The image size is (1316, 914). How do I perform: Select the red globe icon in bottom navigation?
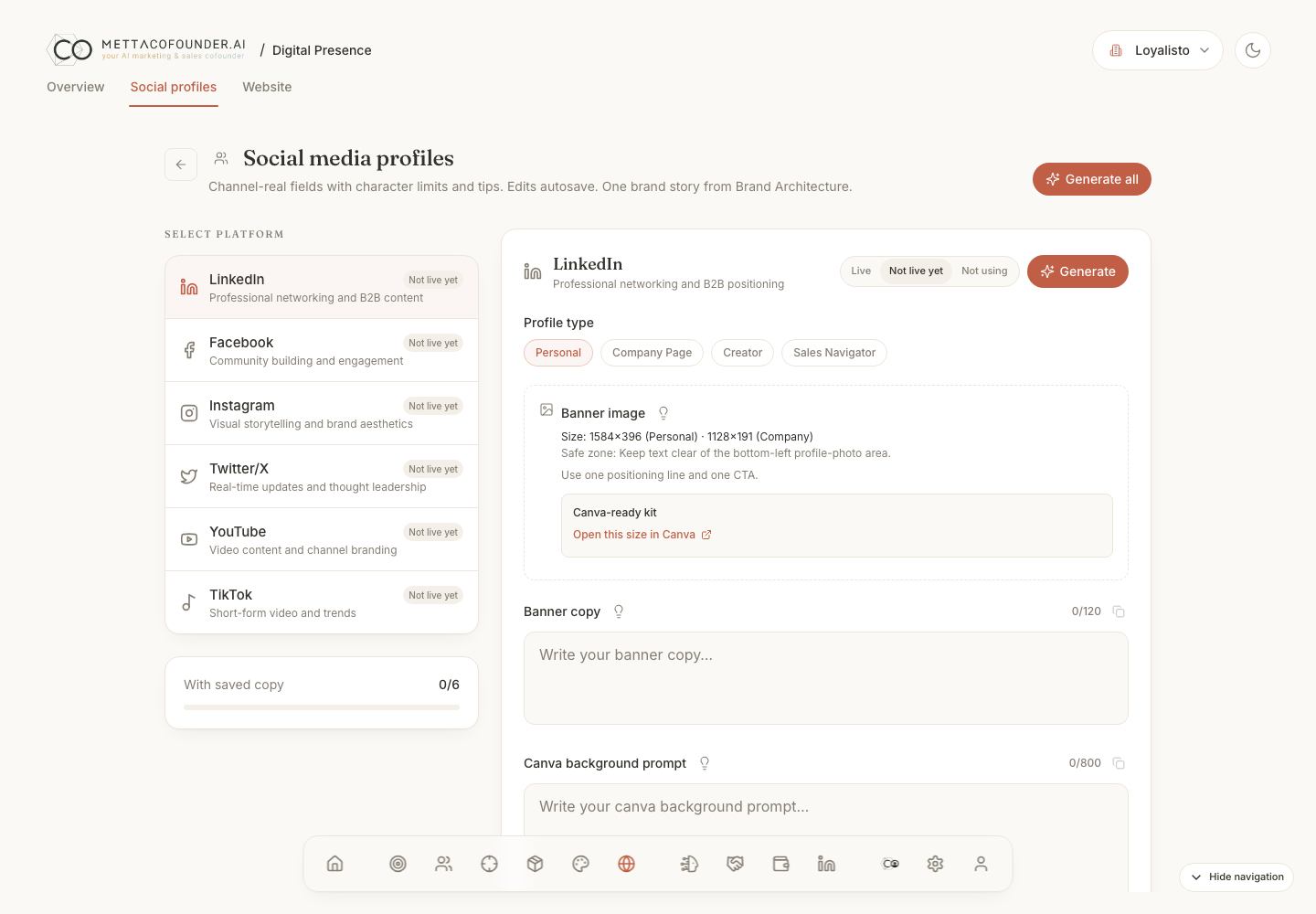627,864
